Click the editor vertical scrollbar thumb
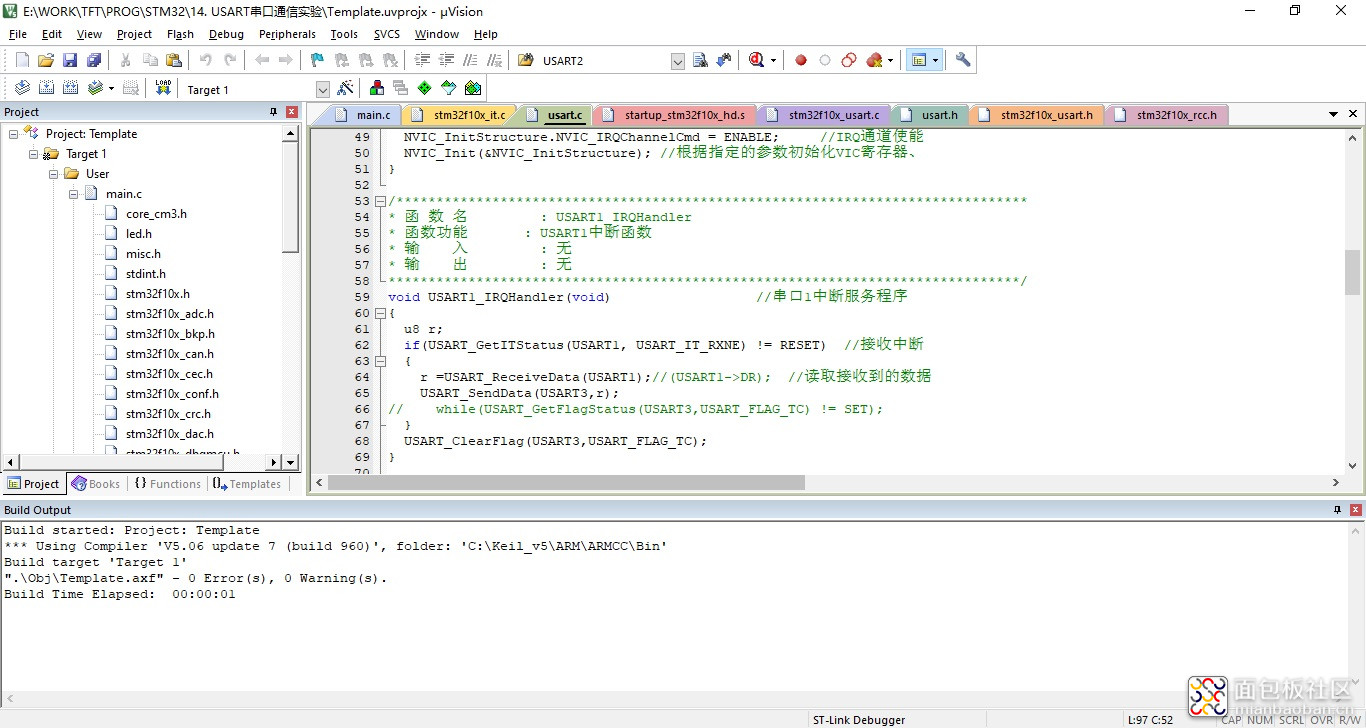The height and width of the screenshot is (728, 1366). tap(1352, 272)
